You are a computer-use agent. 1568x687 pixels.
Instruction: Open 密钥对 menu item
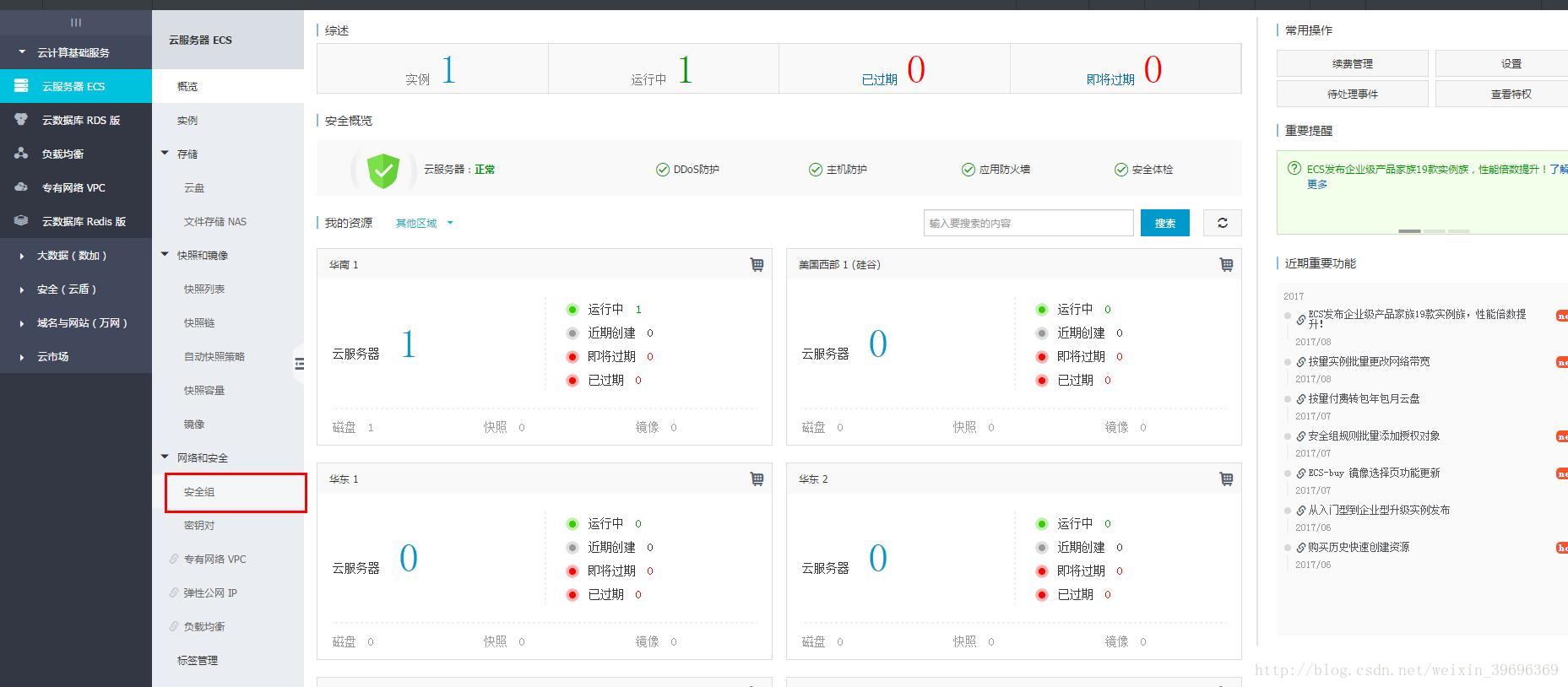[x=199, y=525]
